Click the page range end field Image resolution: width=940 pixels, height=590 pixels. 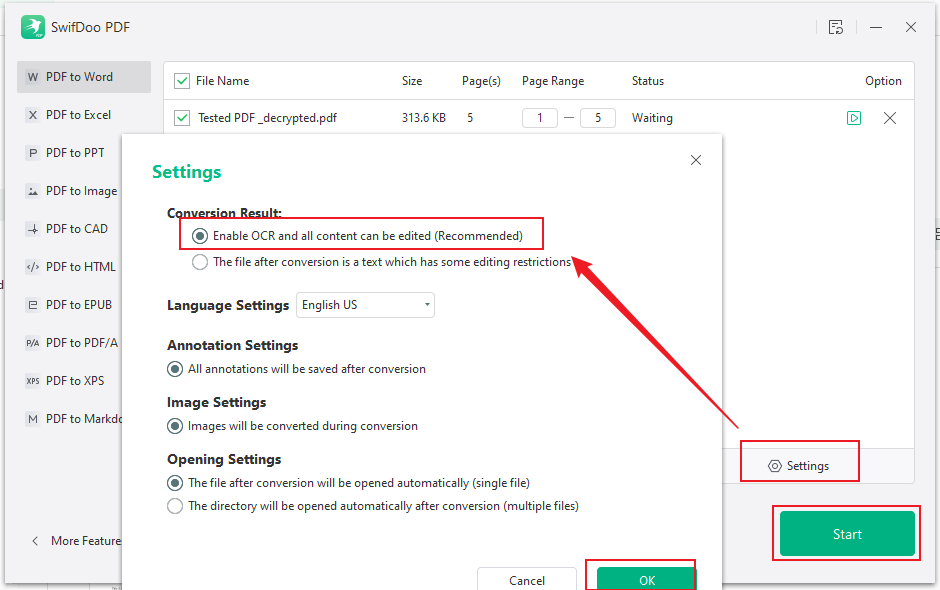tap(597, 118)
